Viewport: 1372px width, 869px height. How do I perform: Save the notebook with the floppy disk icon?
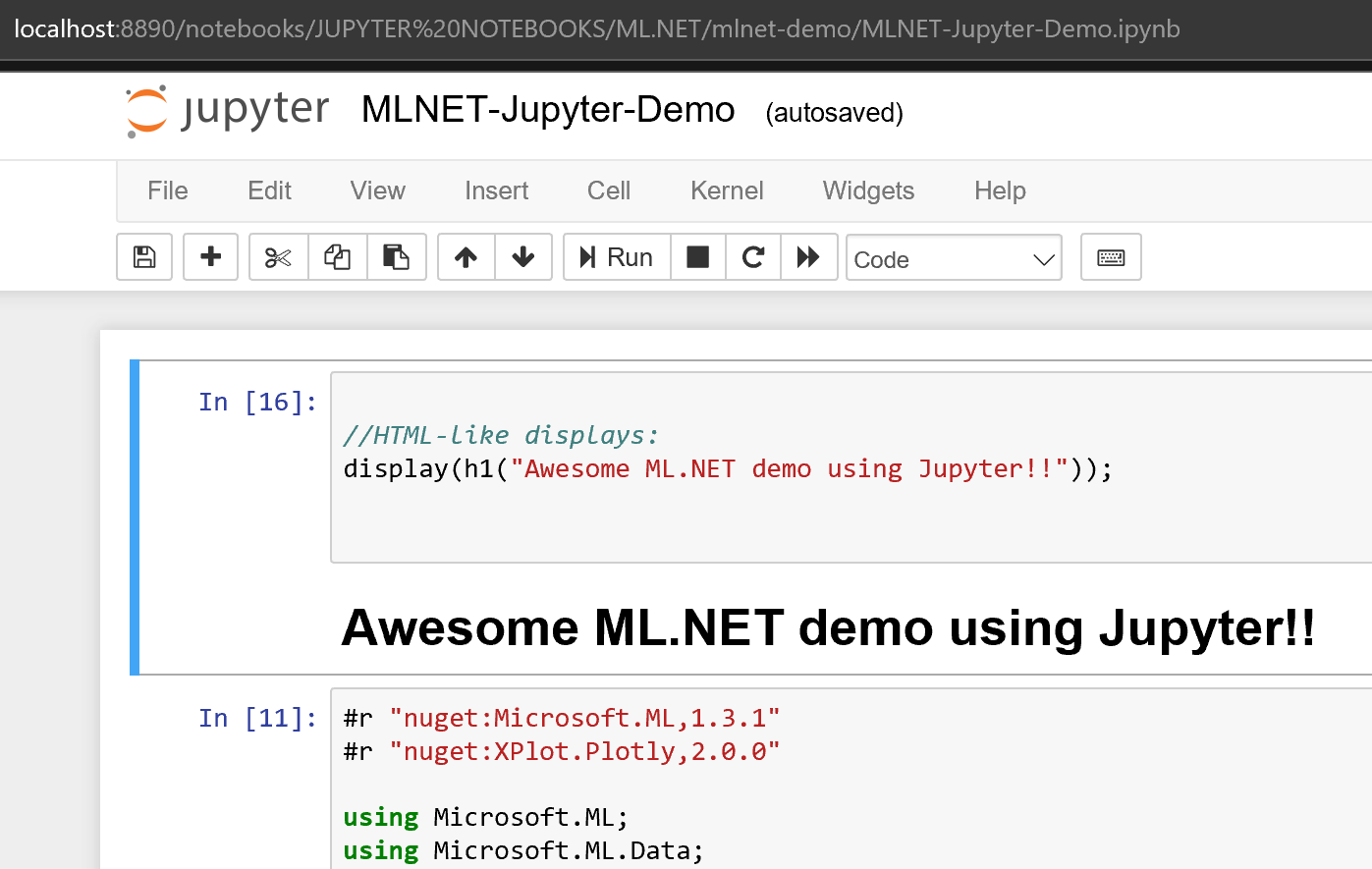[x=144, y=257]
